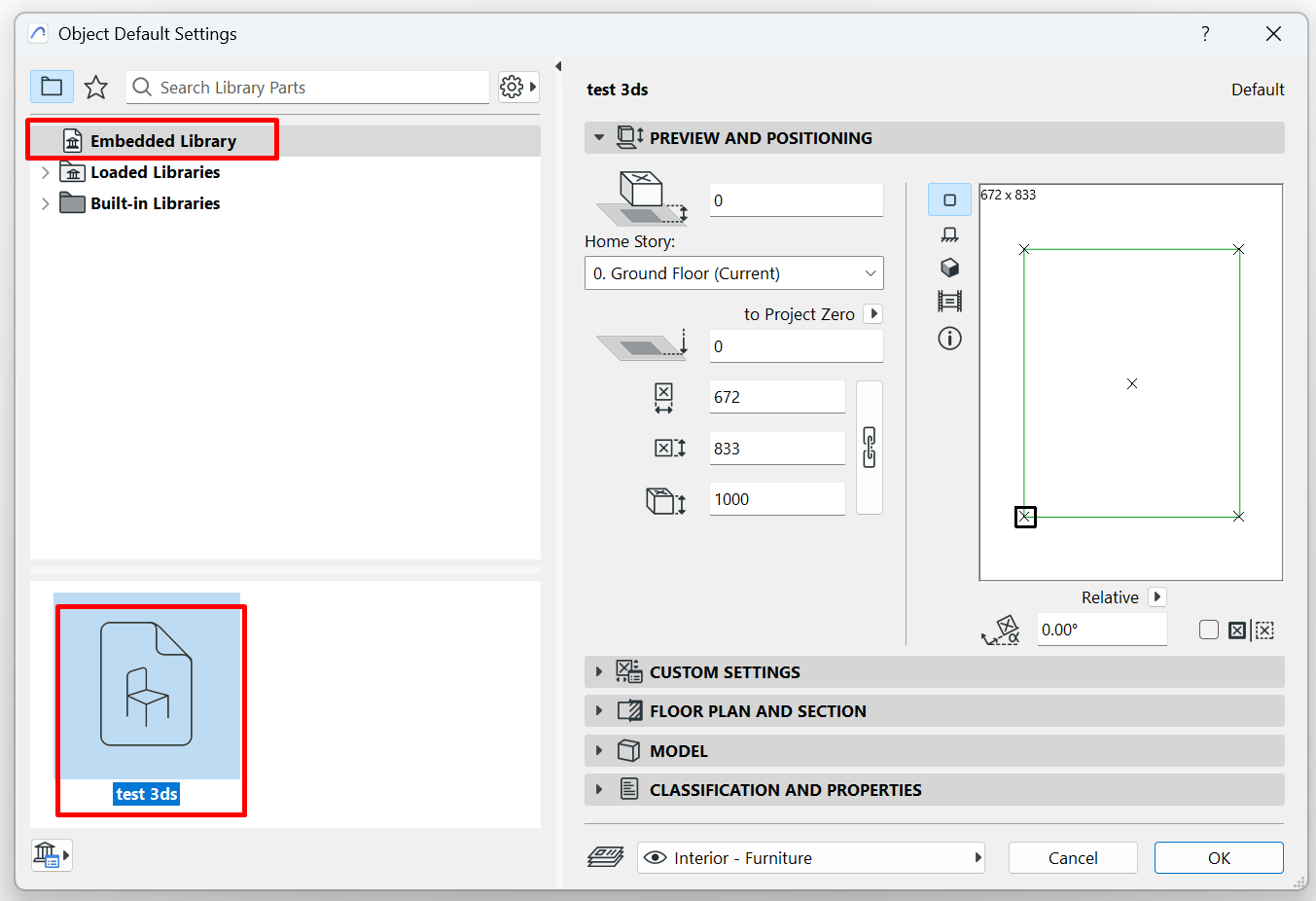Open the Interior - Furniture layer selector
The image size is (1316, 901).
811,858
